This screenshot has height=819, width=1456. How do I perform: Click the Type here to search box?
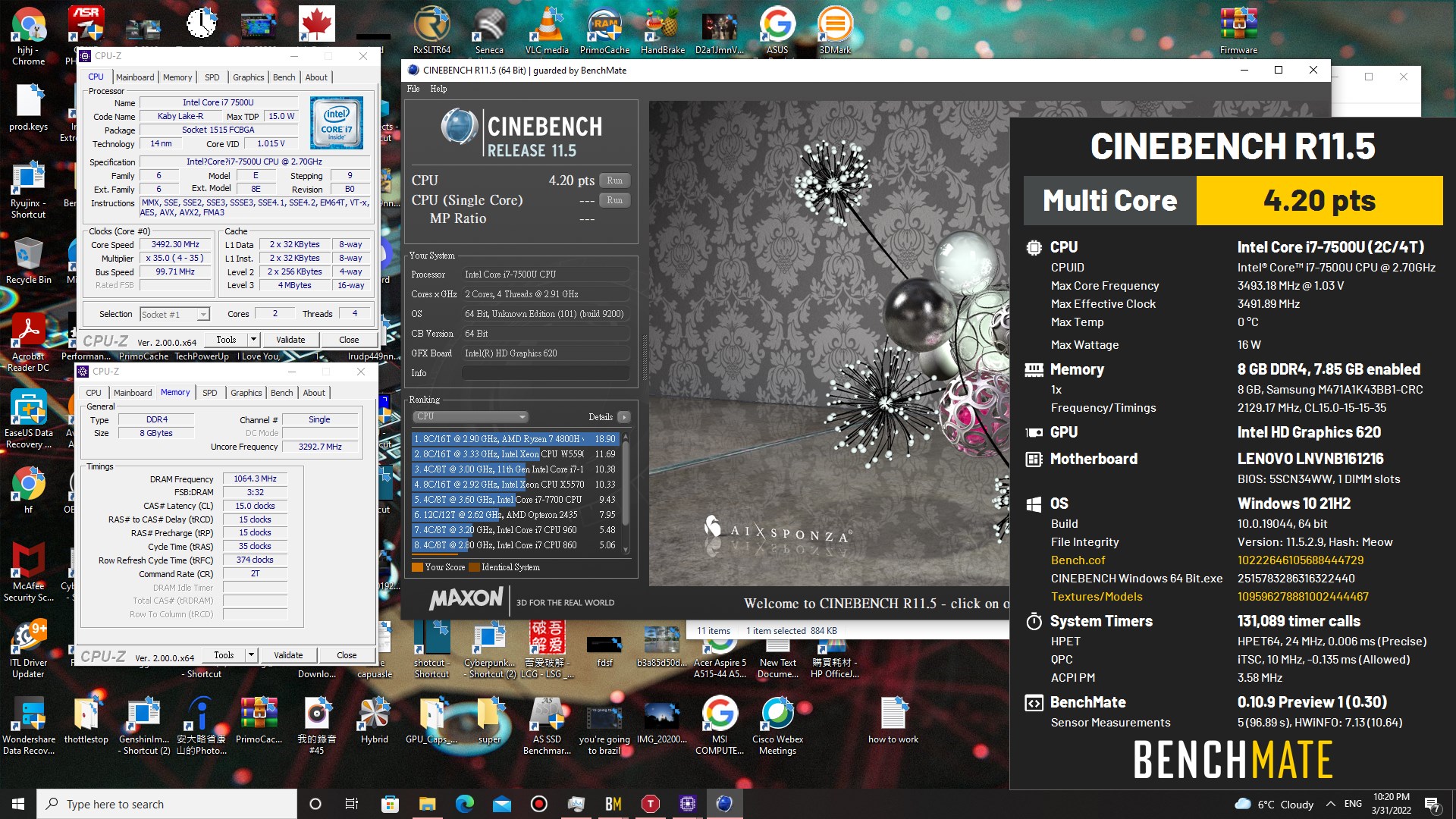point(167,804)
